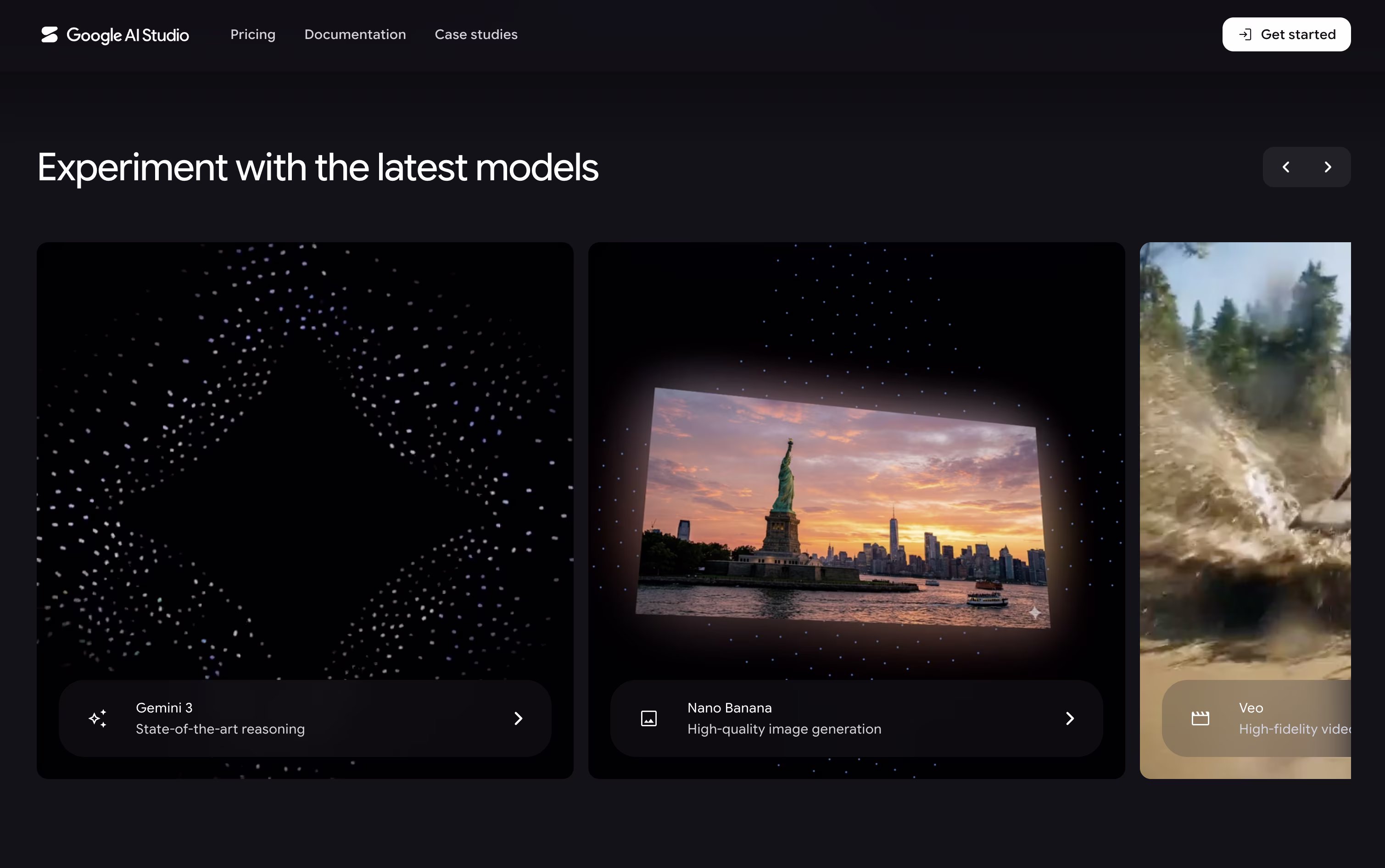Open the Pricing page
This screenshot has width=1385, height=868.
pos(253,34)
